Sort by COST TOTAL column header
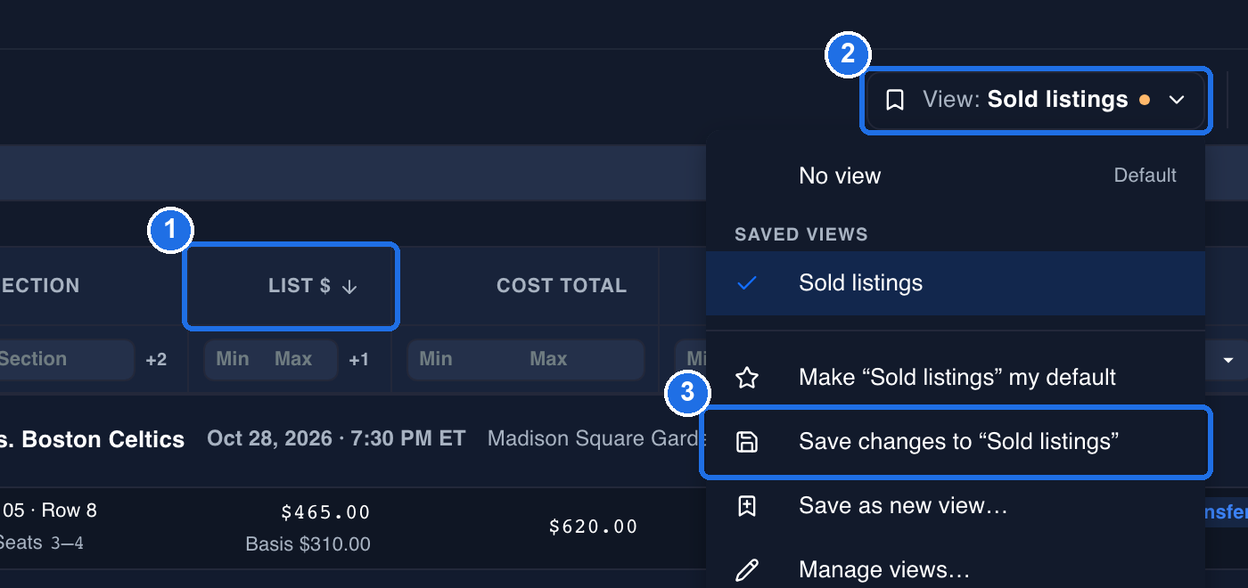Viewport: 1248px width, 588px height. (561, 286)
